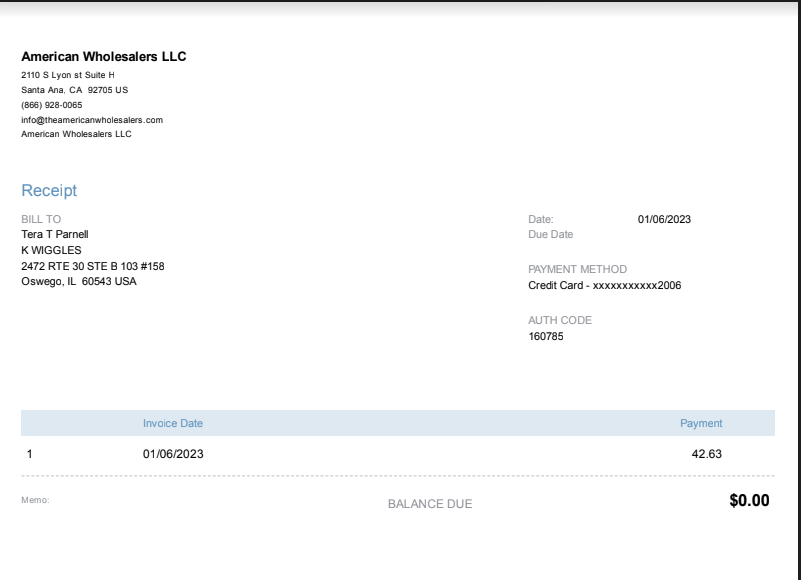Click the American Wholesalers LLC company heading
Viewport: 801px width, 580px height.
pyautogui.click(x=104, y=57)
